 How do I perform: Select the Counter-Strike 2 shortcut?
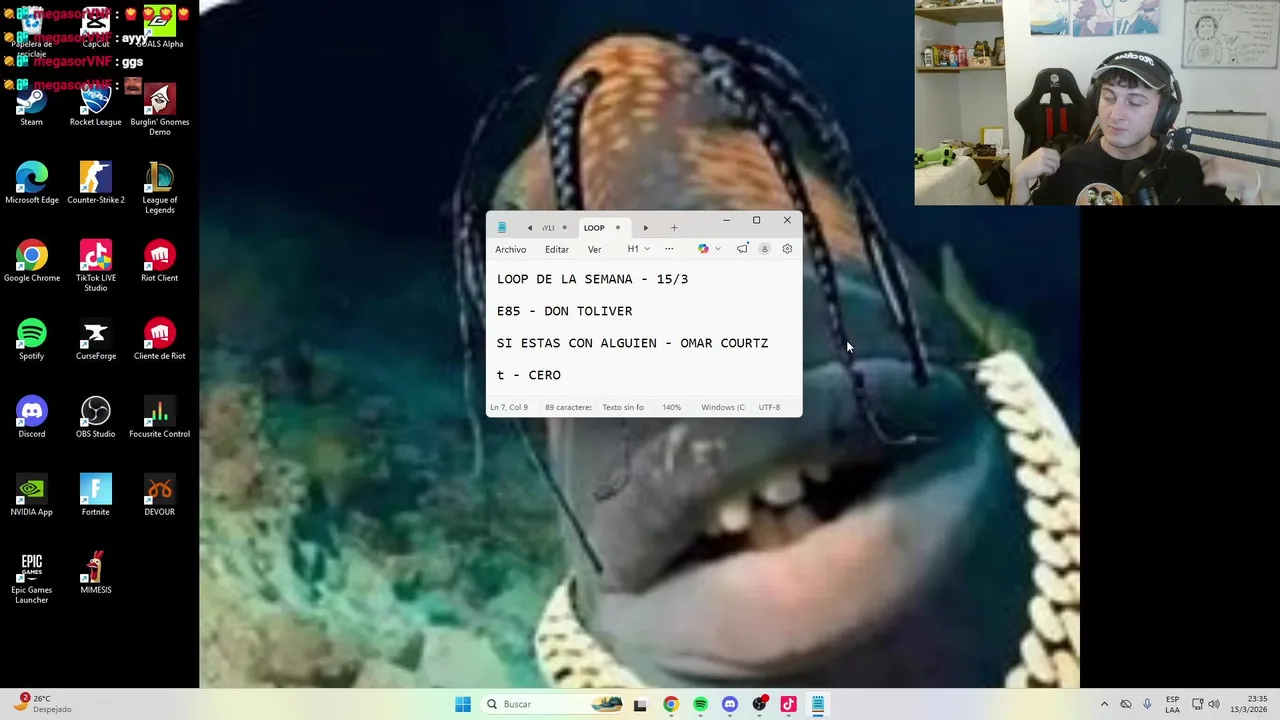95,183
